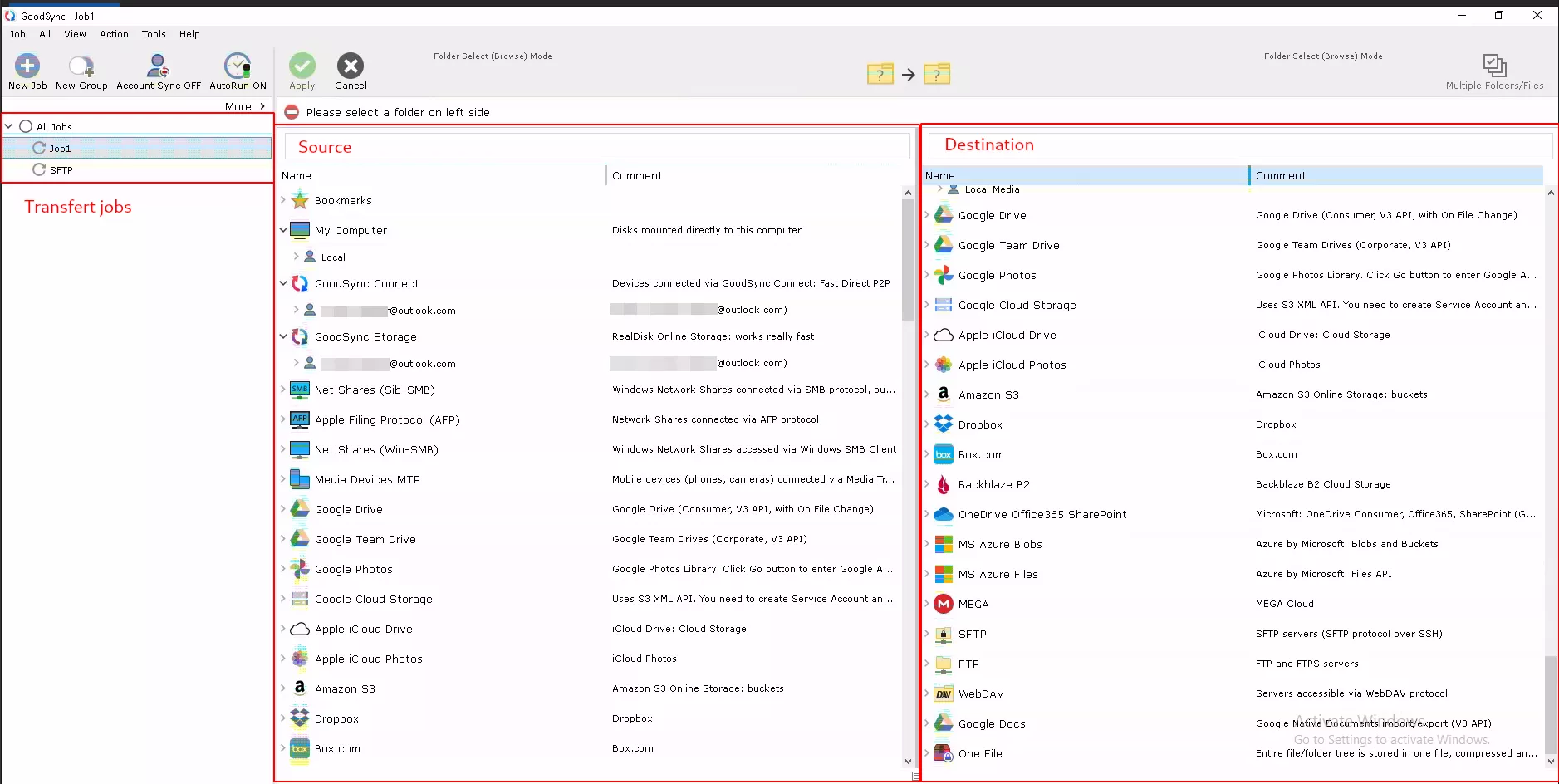Click Apple Filing Protocol (AFP) icon
This screenshot has height=784, width=1559.
[x=300, y=419]
